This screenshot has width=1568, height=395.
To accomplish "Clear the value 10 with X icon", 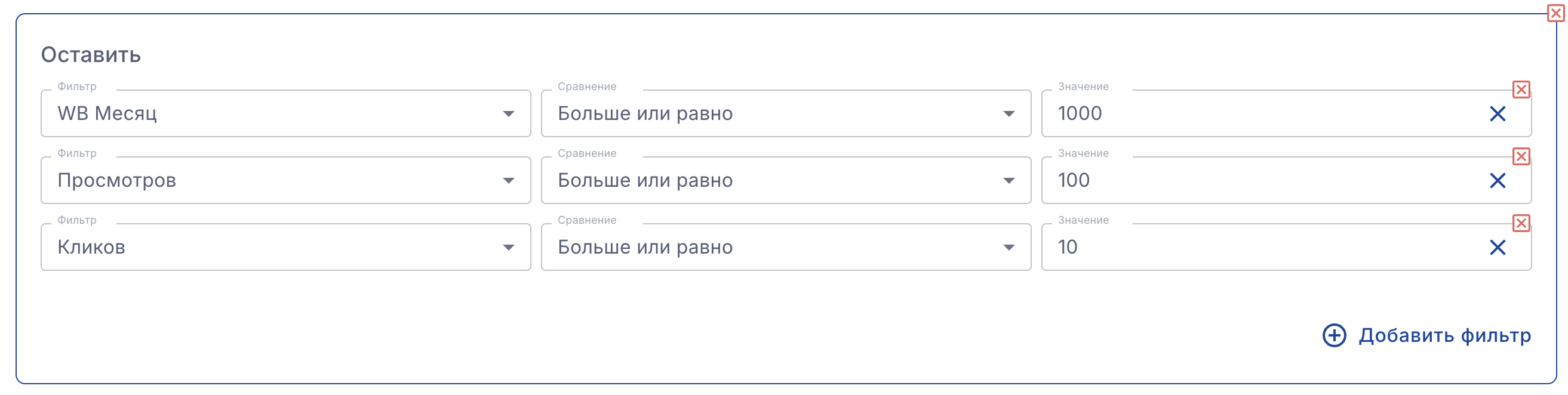I will tap(1497, 248).
